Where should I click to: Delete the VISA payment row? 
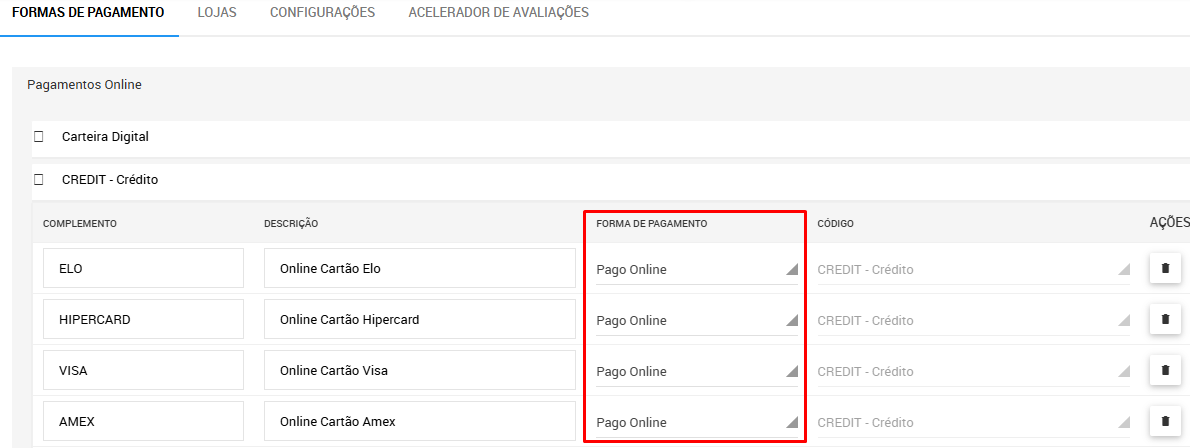[x=1165, y=370]
